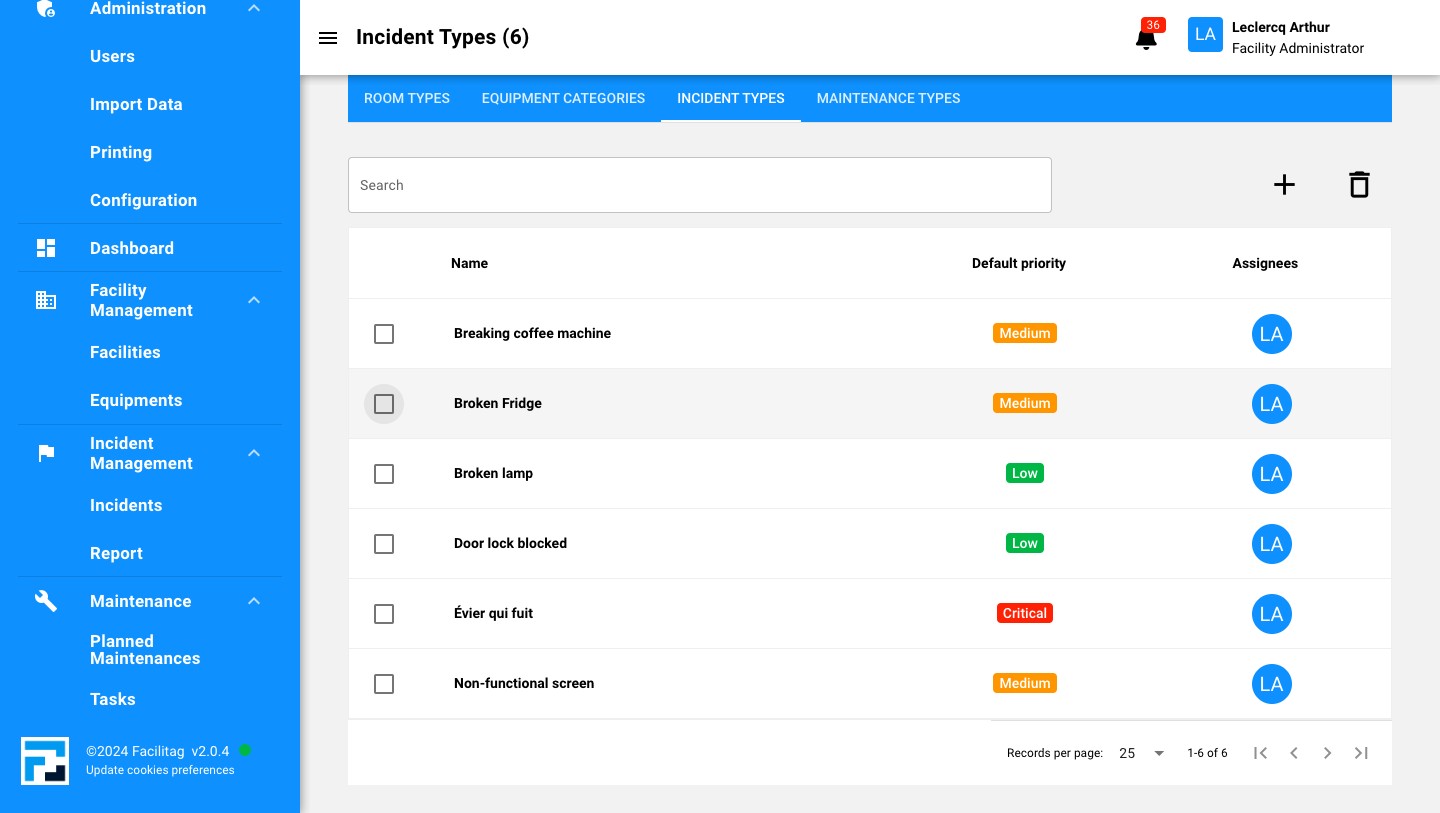
Task: Open the Records per page dropdown
Action: coord(1140,753)
